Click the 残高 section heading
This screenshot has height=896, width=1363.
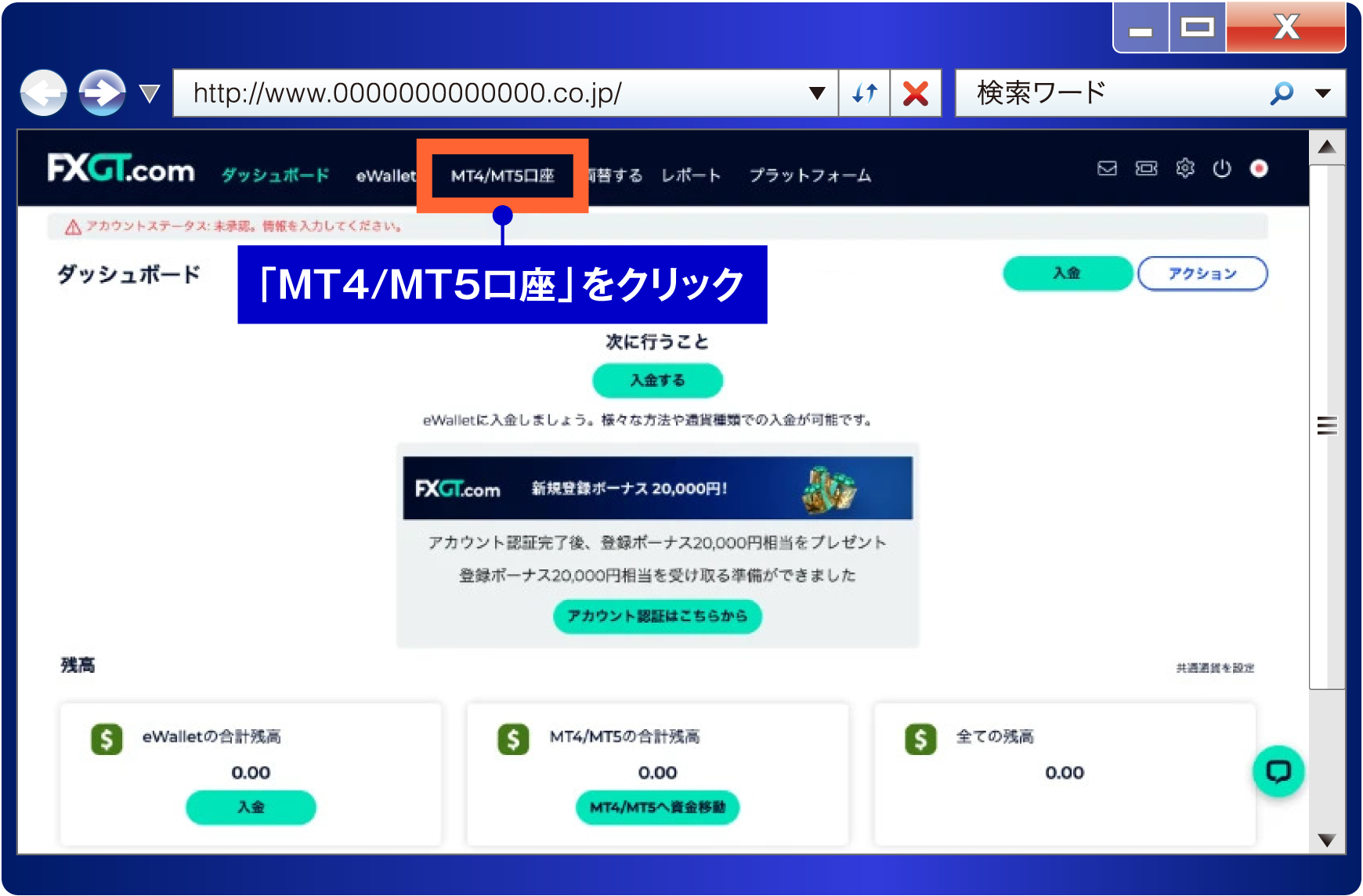pyautogui.click(x=78, y=665)
